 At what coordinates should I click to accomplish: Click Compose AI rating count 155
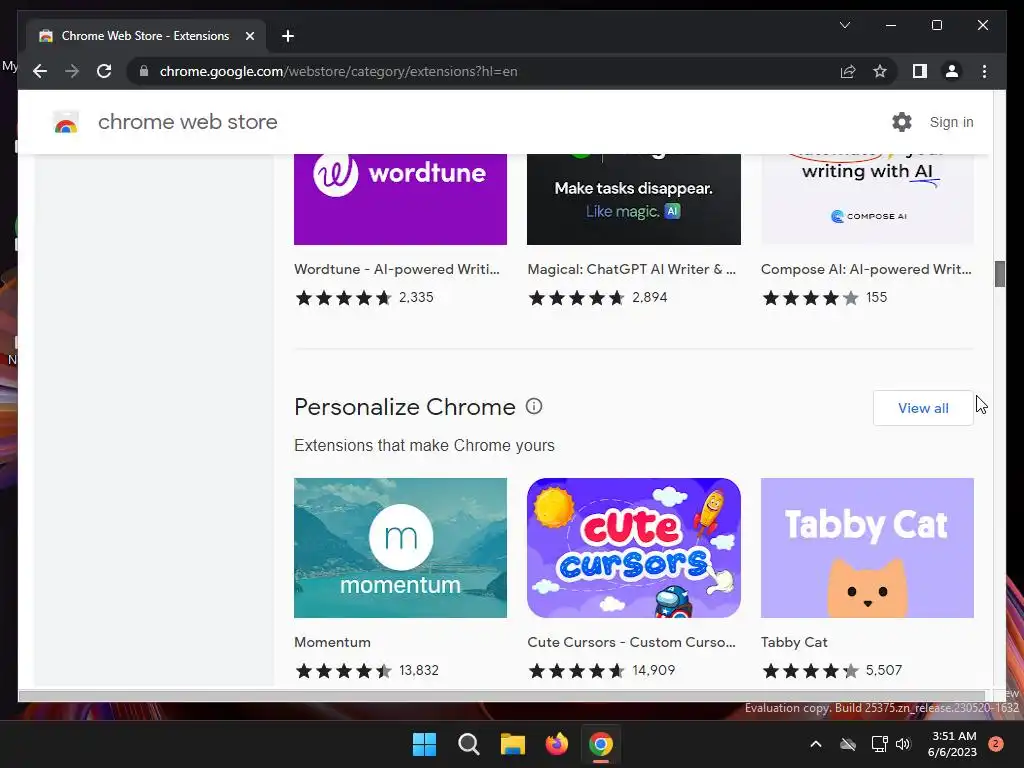(876, 297)
